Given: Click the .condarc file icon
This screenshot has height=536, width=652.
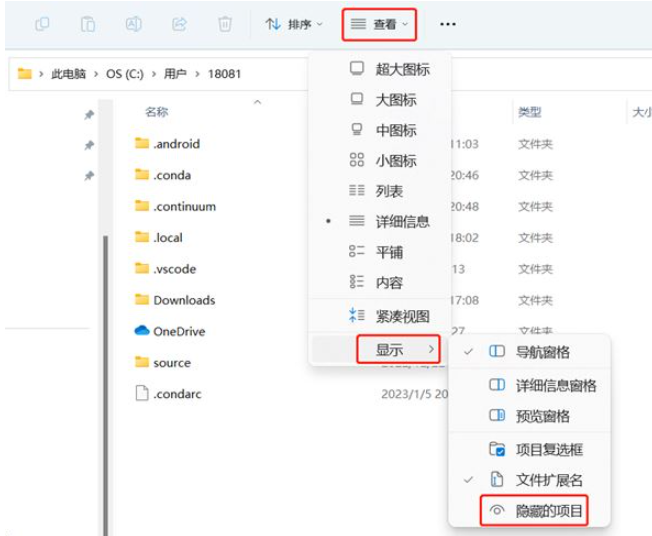Looking at the screenshot, I should click(142, 393).
